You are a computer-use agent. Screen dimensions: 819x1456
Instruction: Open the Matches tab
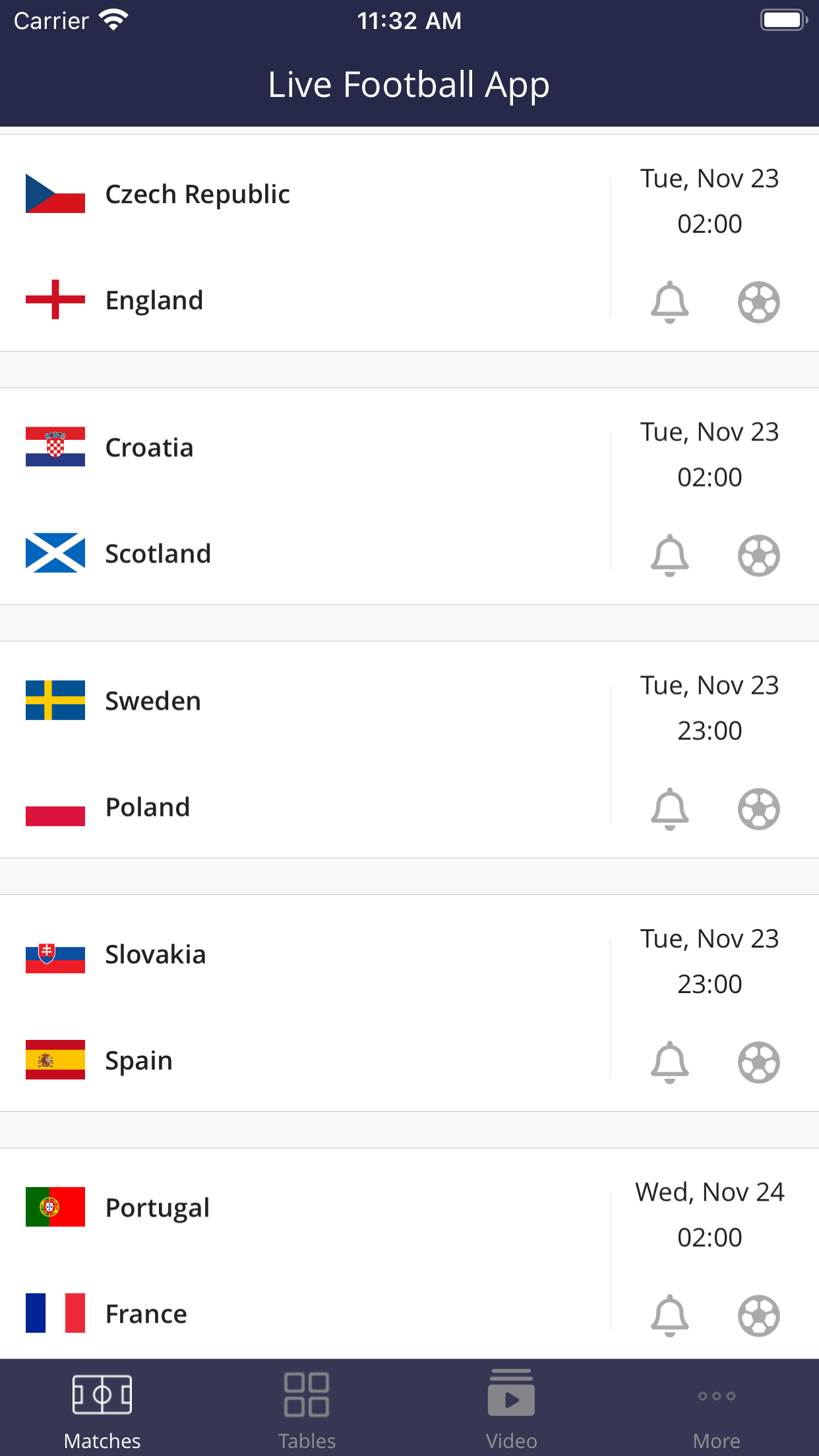pos(102,1409)
